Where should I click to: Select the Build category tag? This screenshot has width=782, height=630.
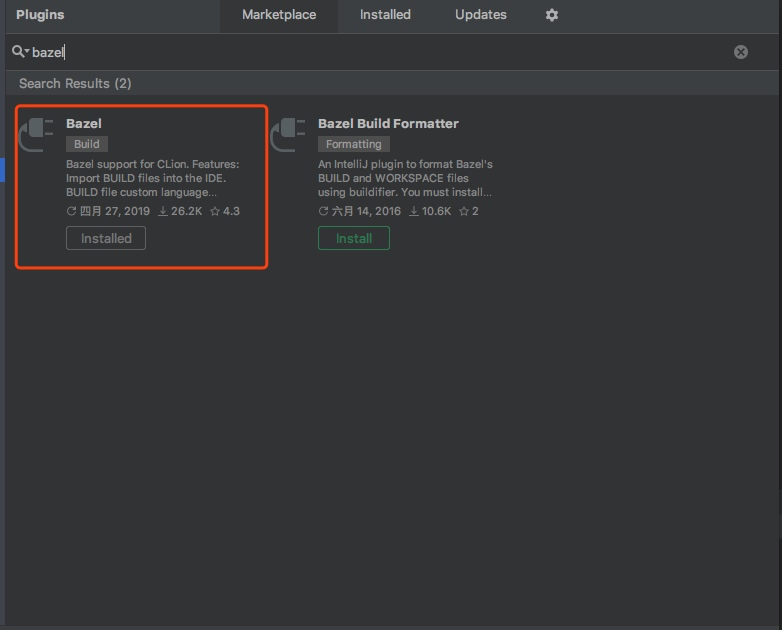87,144
